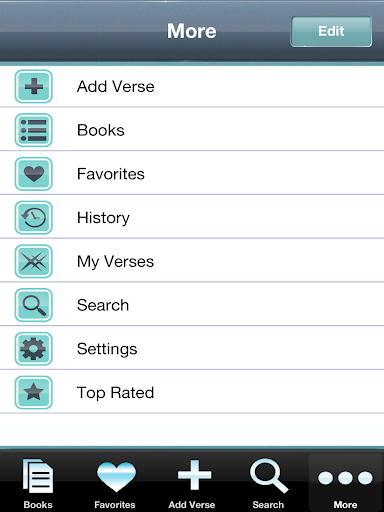Select the My Verses list entry
384x512 pixels.
192,261
